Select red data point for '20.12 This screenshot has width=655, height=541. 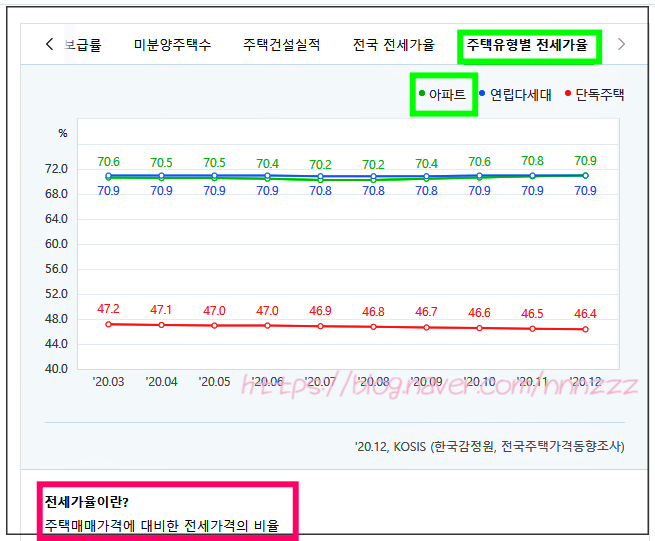[x=586, y=329]
